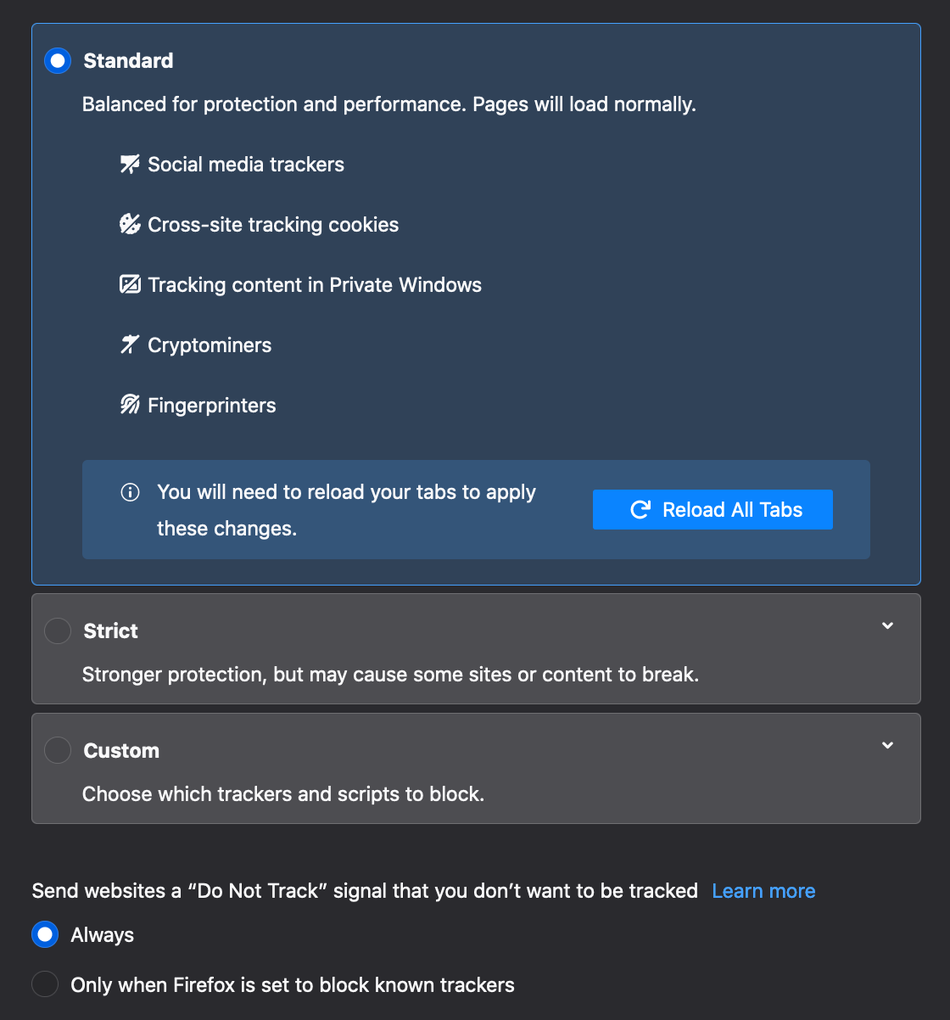Select Only when Firefox blocks known trackers
Screen dimensions: 950x1020
[45, 984]
